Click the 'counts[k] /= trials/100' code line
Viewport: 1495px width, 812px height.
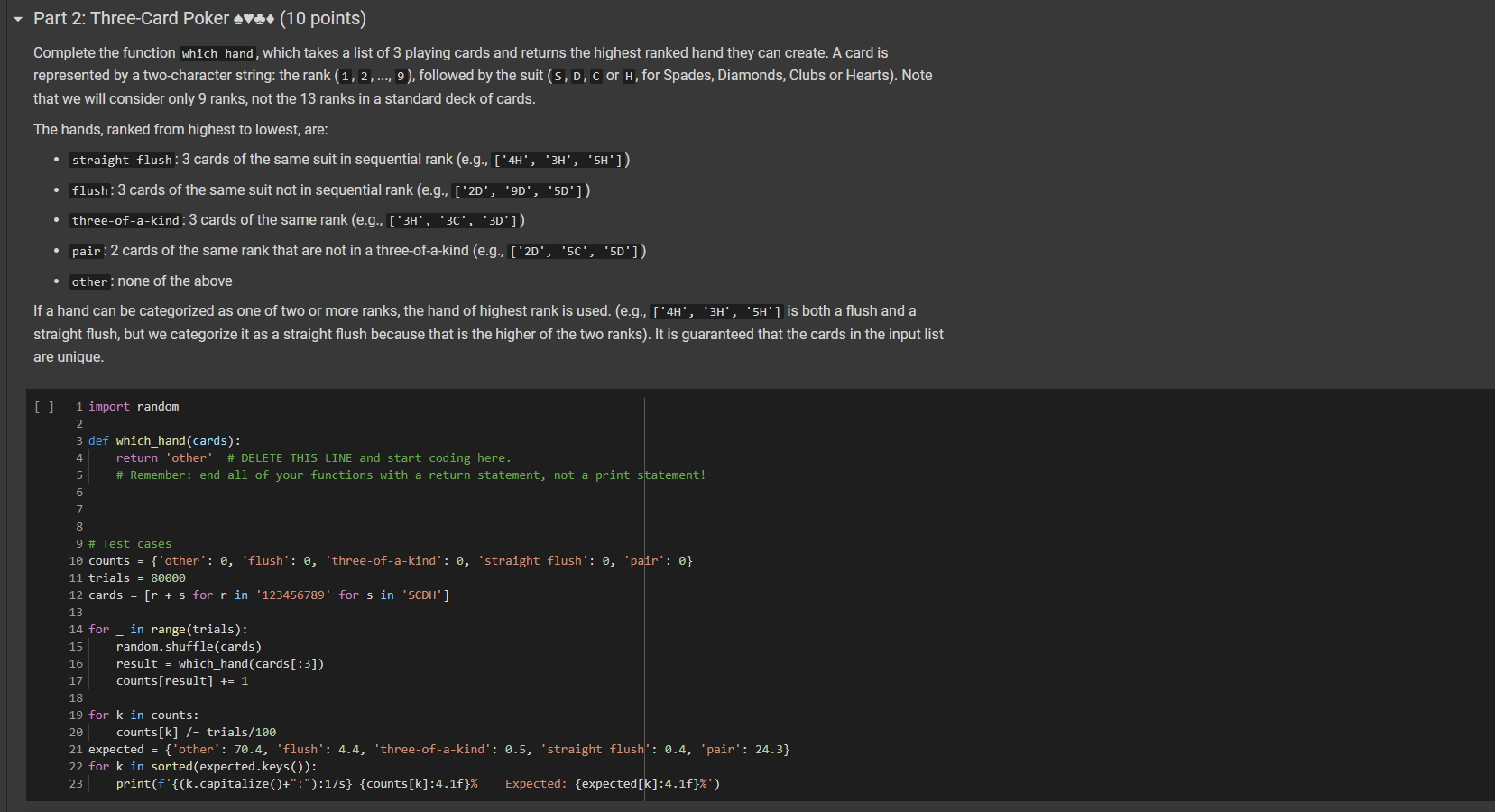click(196, 733)
